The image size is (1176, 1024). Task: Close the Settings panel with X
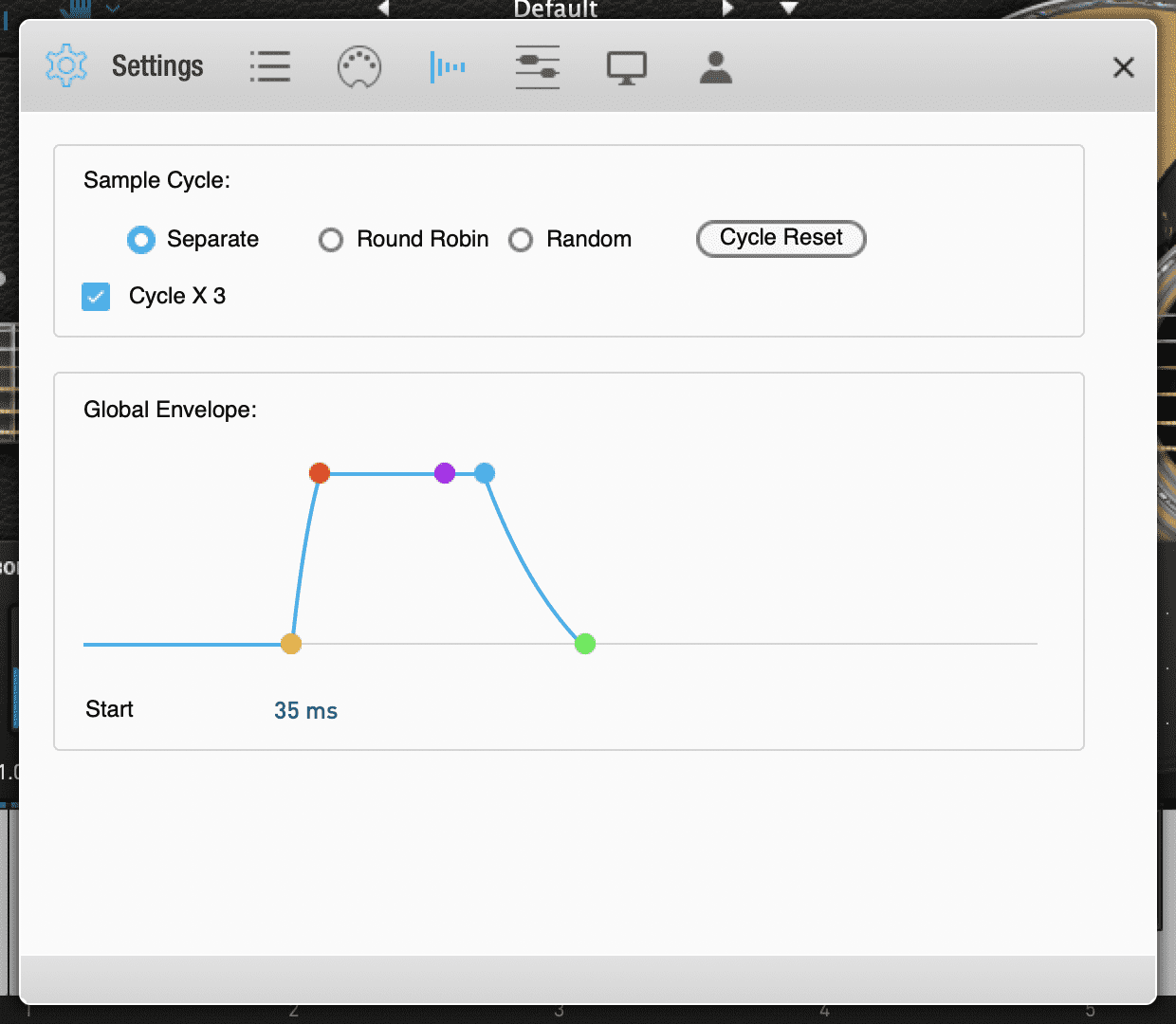[1123, 67]
